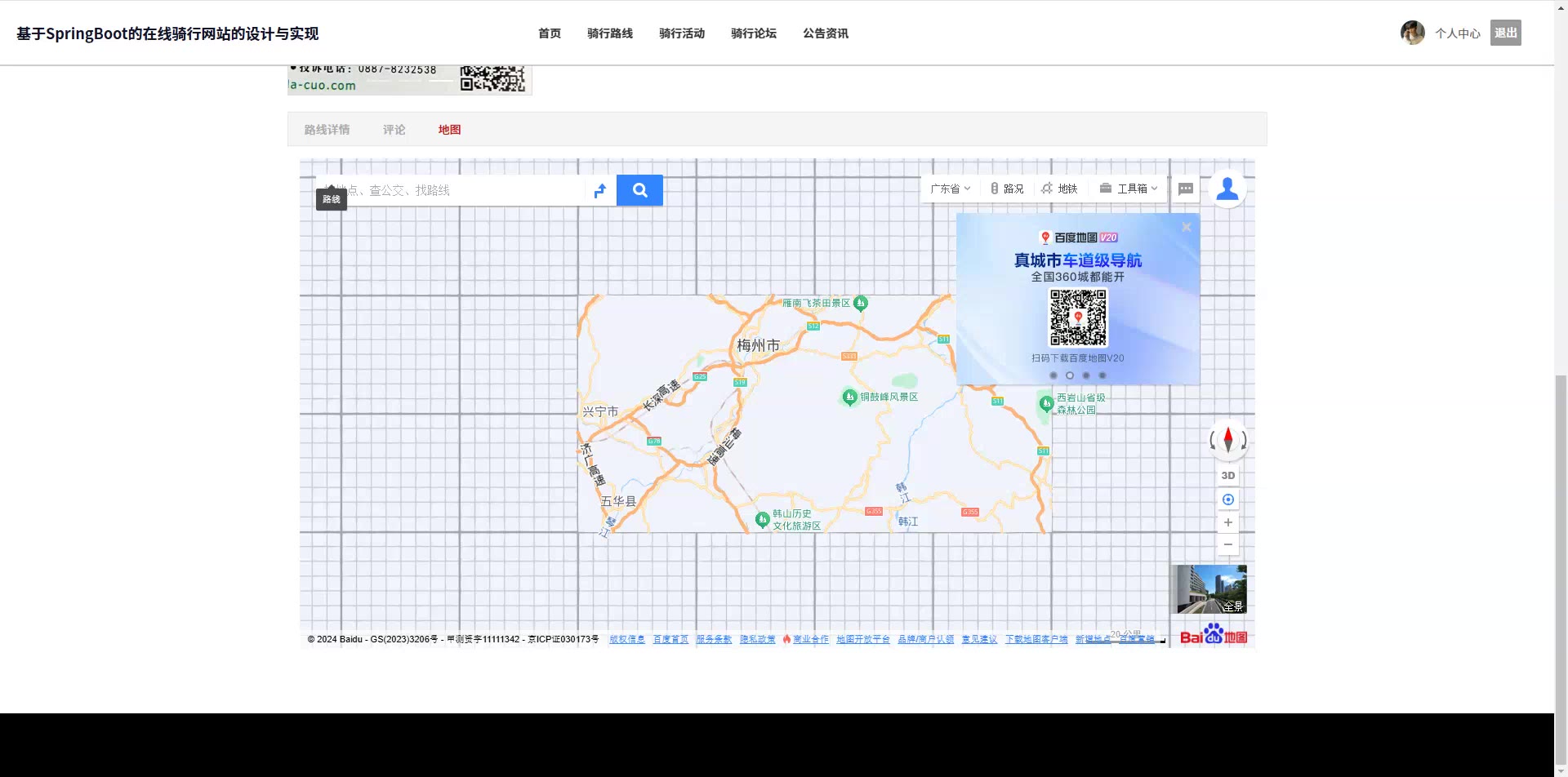Open 骑行论坛 in the top navigation
Screen dimensions: 1568x777
tap(753, 33)
